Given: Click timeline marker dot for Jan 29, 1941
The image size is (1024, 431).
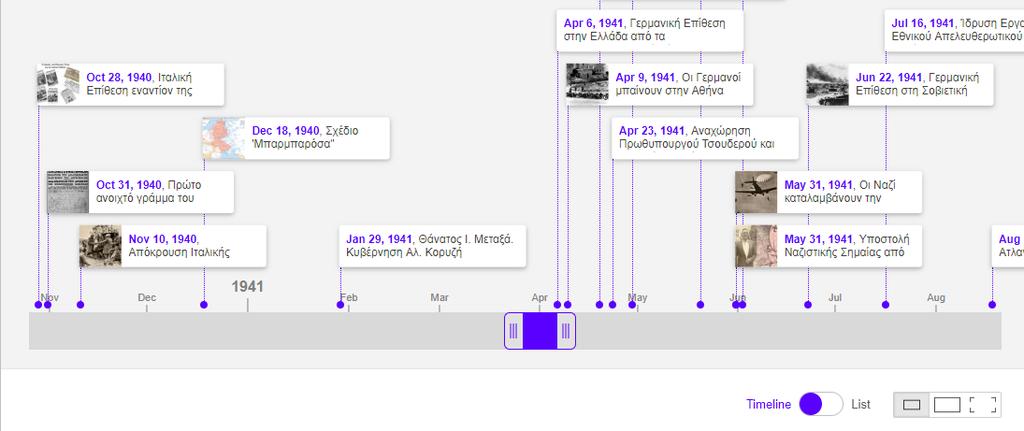Looking at the screenshot, I should click(340, 304).
